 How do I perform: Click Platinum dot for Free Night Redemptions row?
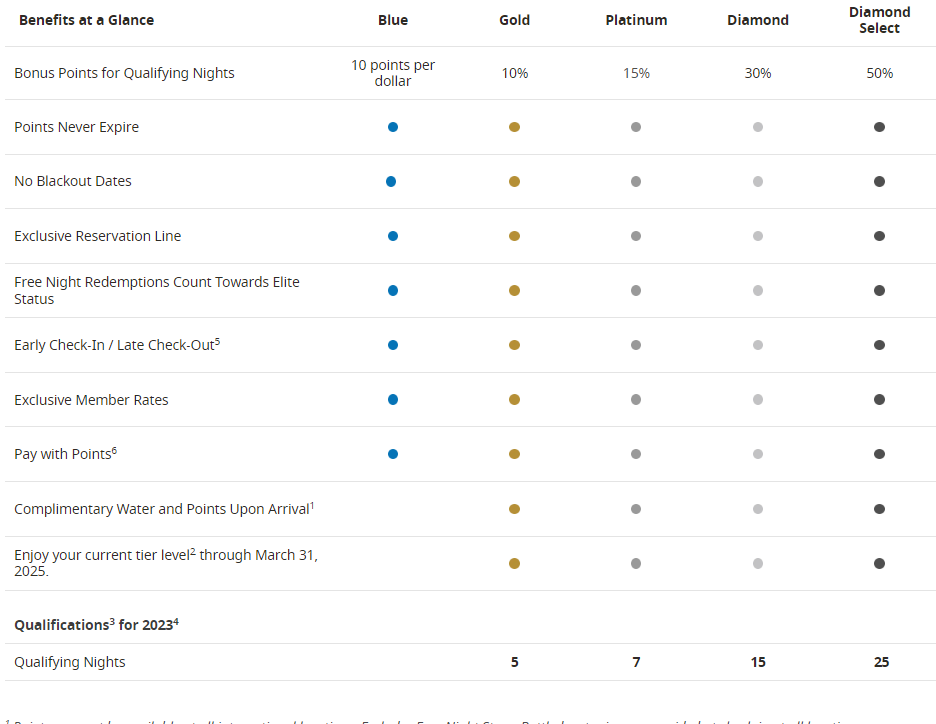point(636,291)
